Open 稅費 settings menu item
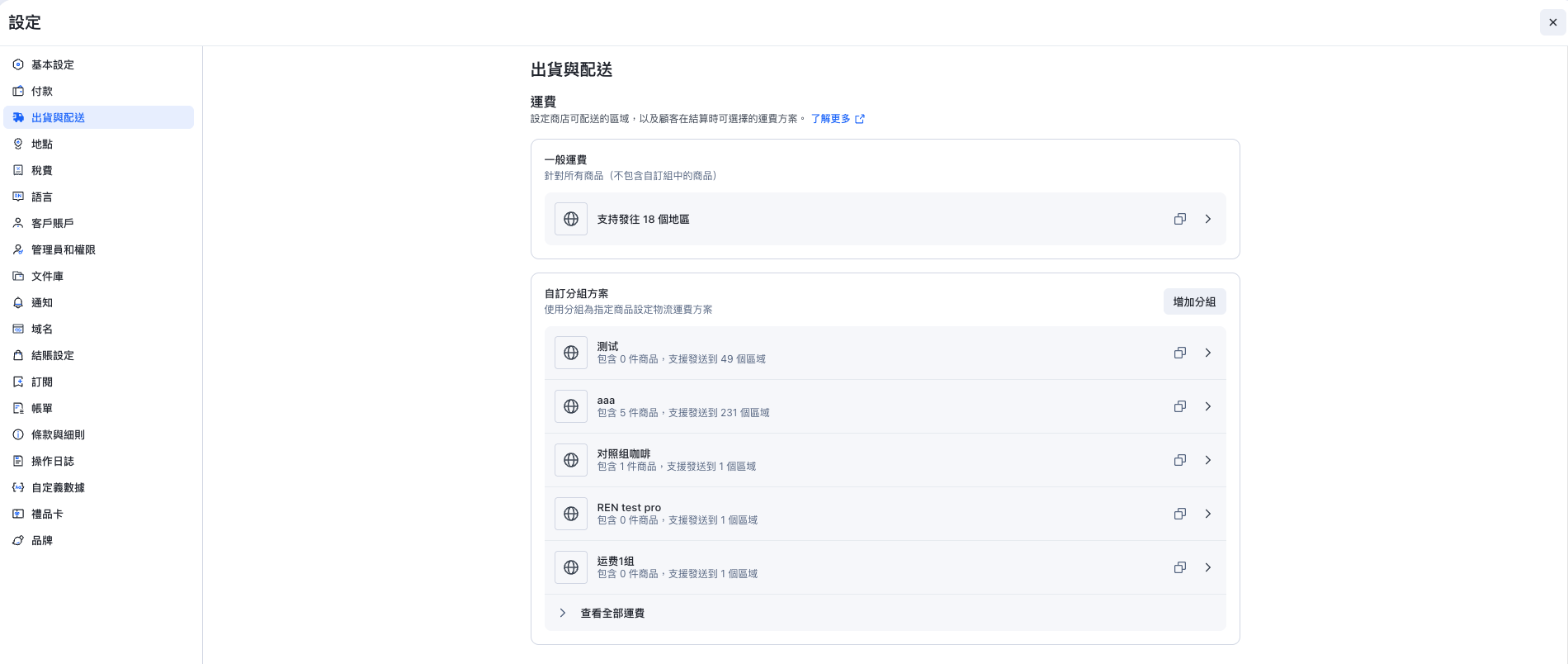 [99, 170]
